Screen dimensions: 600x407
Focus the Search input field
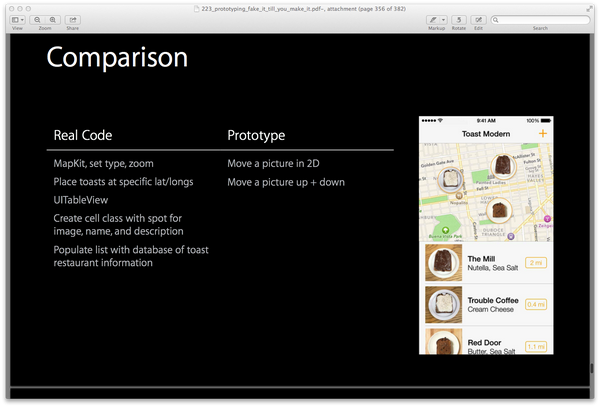(x=540, y=20)
